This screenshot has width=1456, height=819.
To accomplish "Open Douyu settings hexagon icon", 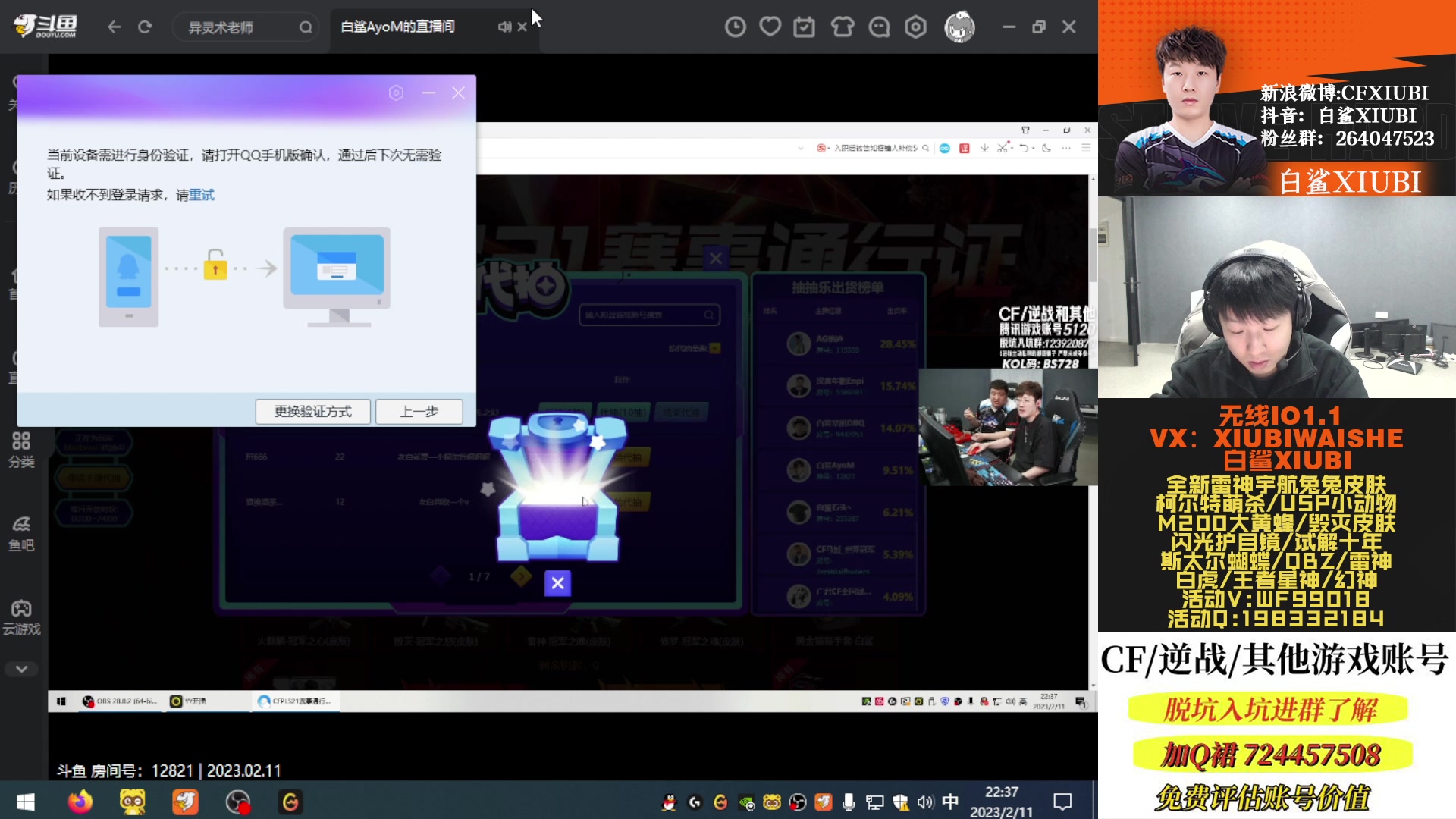I will pyautogui.click(x=916, y=27).
